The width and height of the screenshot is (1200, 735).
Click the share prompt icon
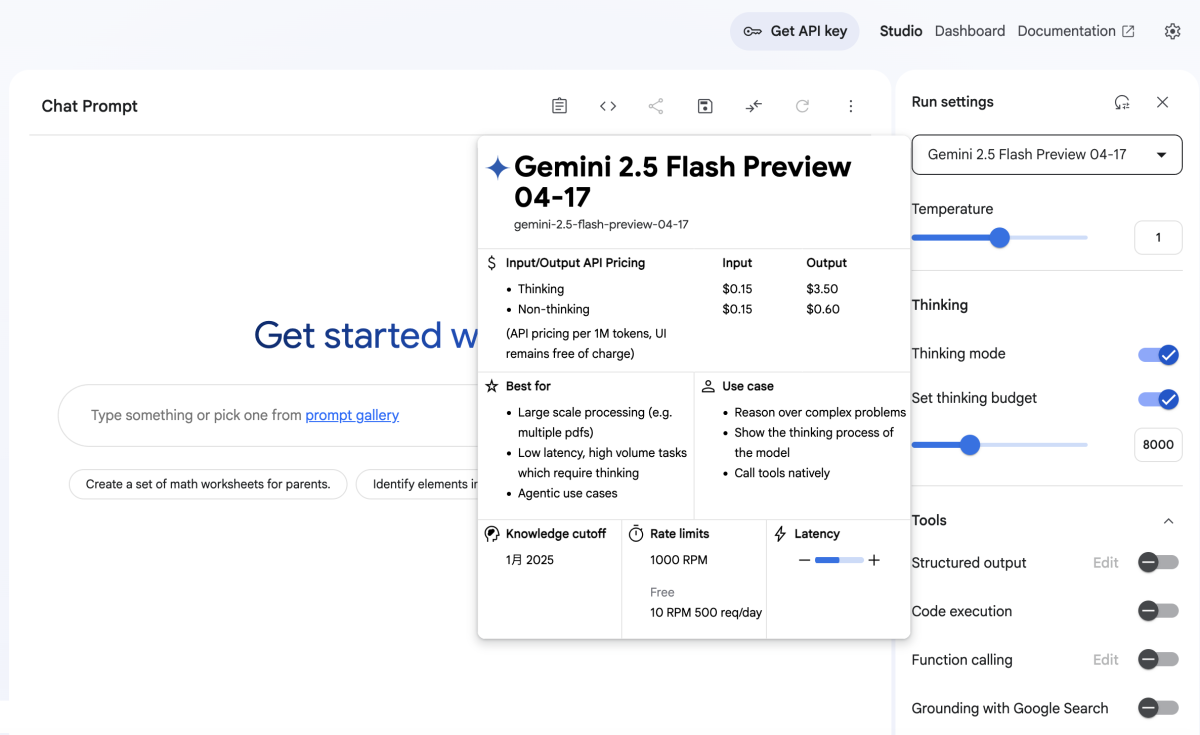tap(656, 106)
